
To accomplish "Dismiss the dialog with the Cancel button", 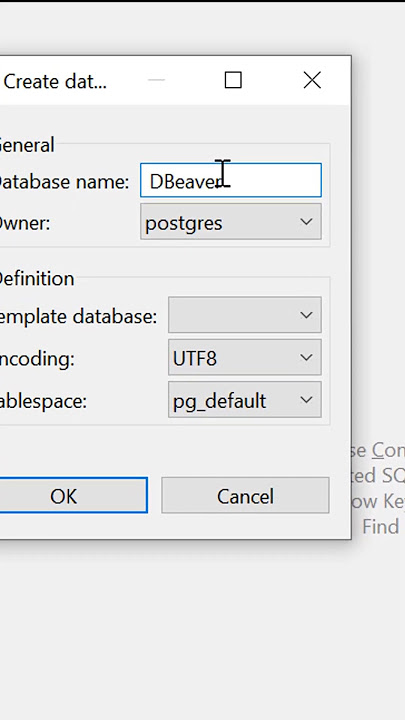I will (245, 495).
